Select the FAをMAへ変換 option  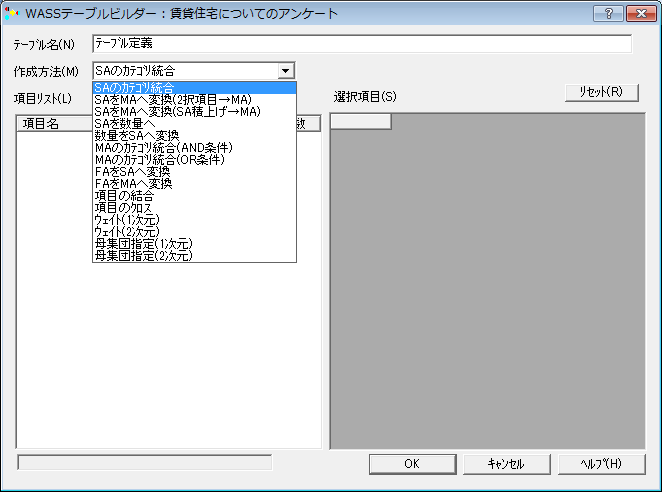194,184
